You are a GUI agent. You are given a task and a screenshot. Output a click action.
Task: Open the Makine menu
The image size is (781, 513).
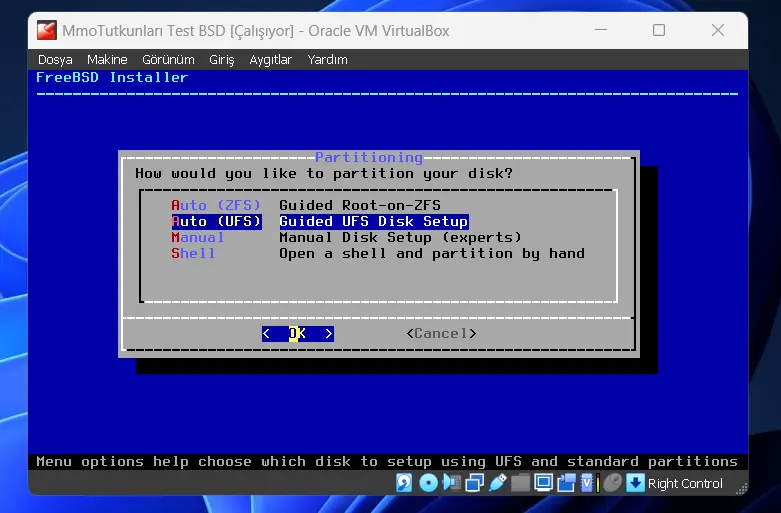click(x=107, y=60)
